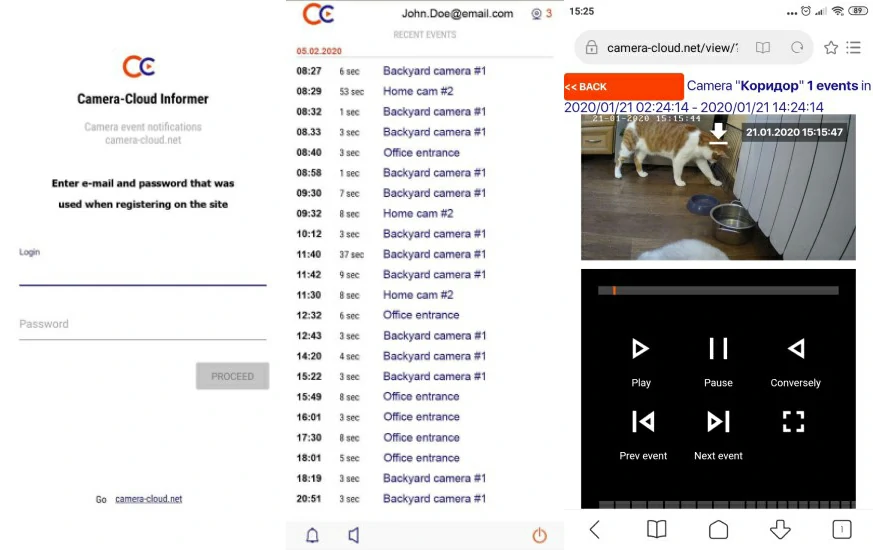Tap the open tabs counter icon

[x=842, y=529]
